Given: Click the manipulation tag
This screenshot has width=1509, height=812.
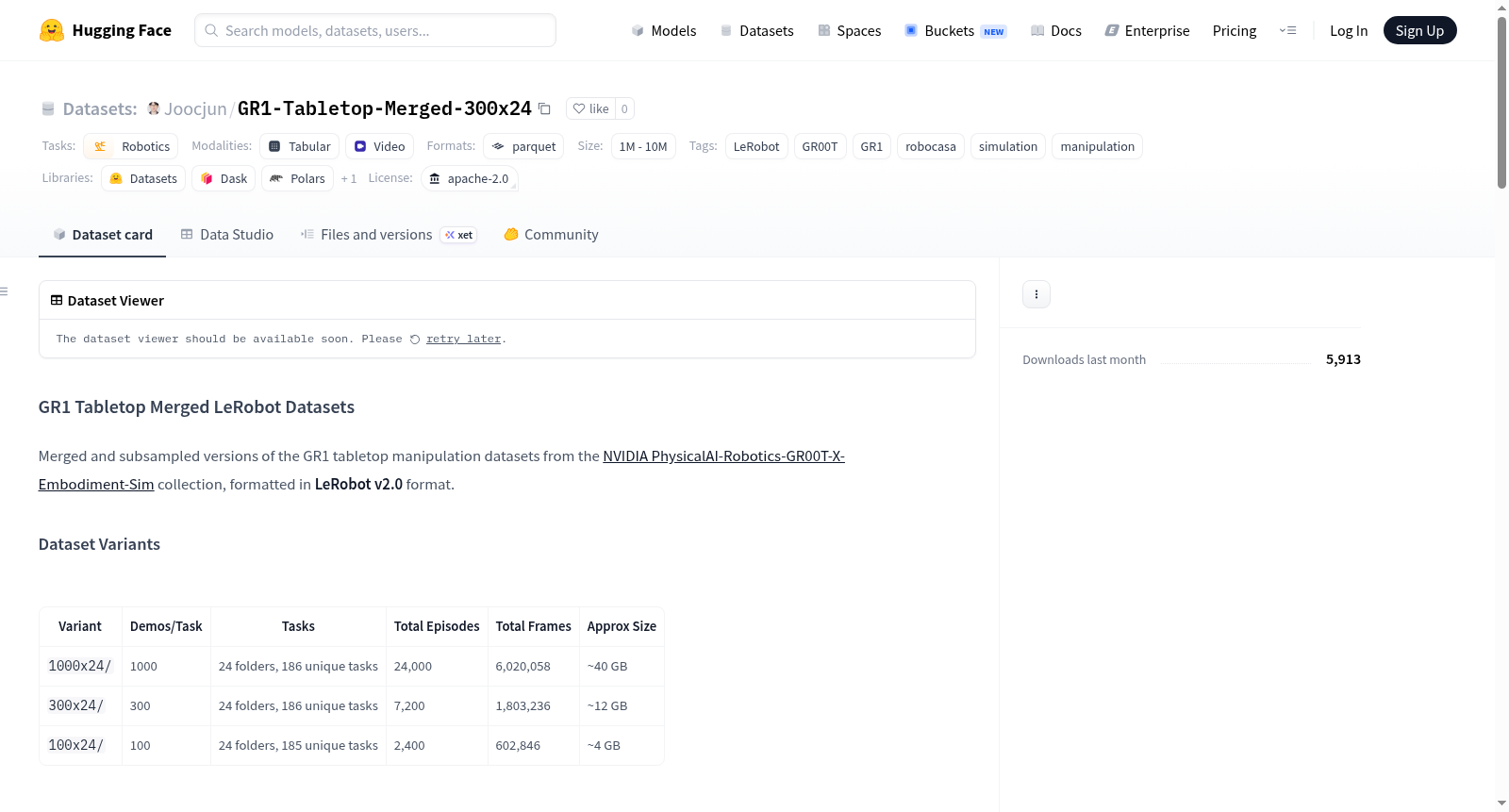Looking at the screenshot, I should (1097, 146).
